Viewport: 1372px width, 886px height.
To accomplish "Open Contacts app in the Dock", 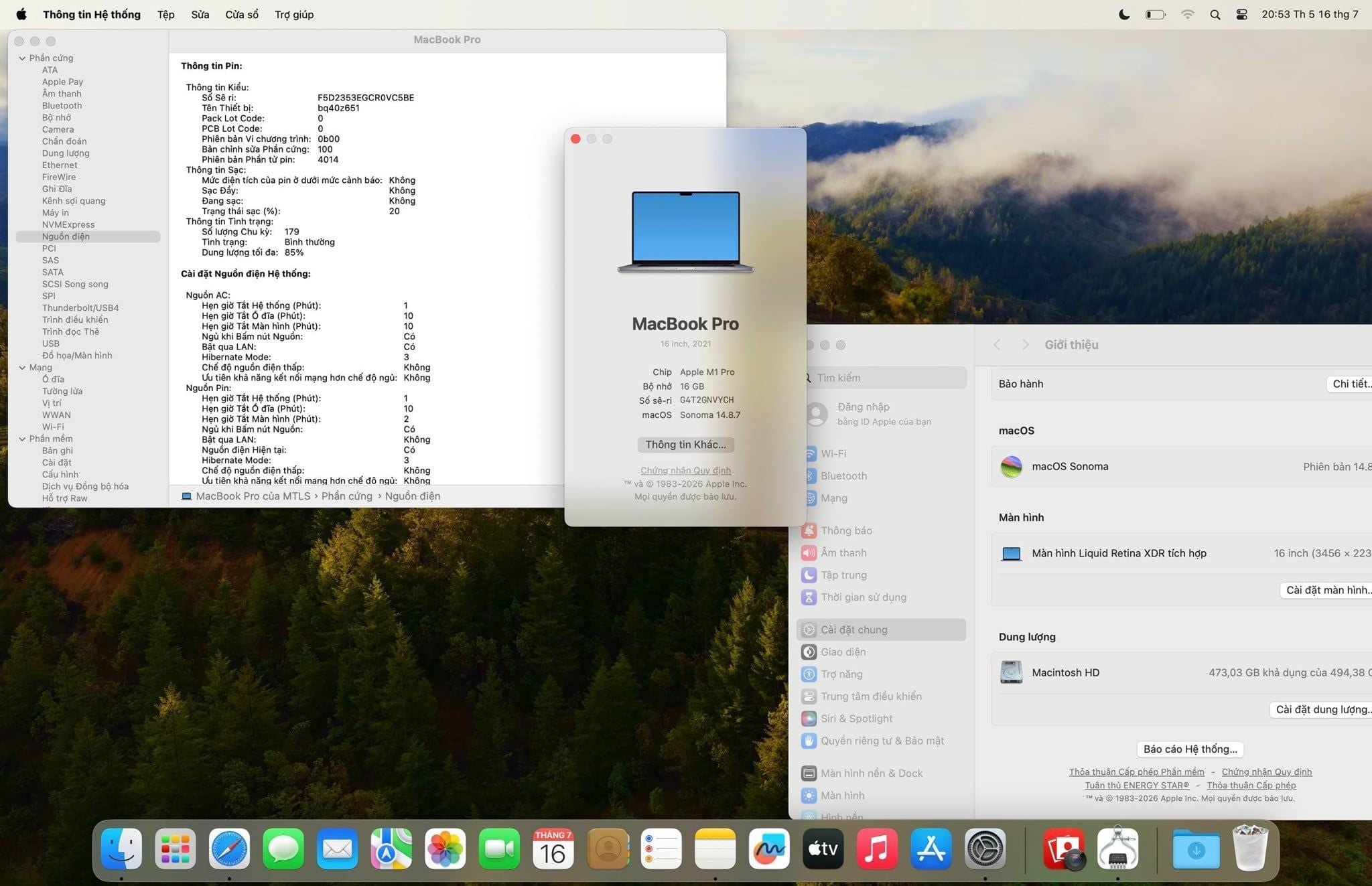I will click(x=608, y=848).
